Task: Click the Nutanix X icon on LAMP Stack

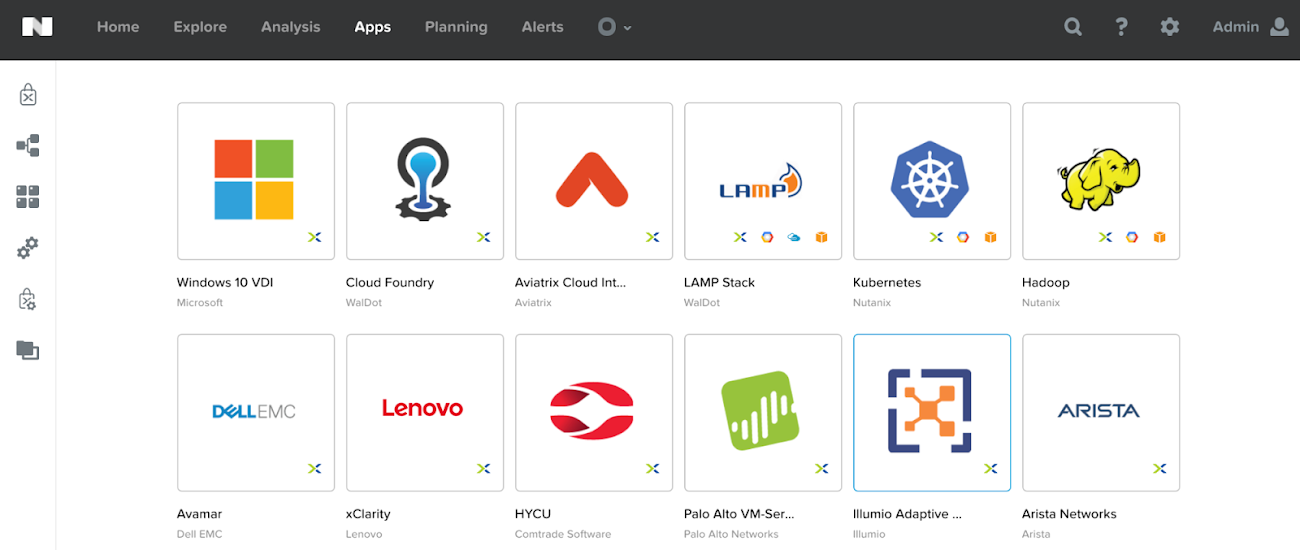Action: click(x=740, y=237)
